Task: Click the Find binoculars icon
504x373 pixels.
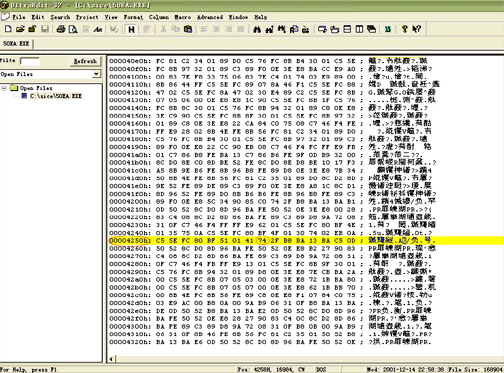Action: click(x=257, y=29)
